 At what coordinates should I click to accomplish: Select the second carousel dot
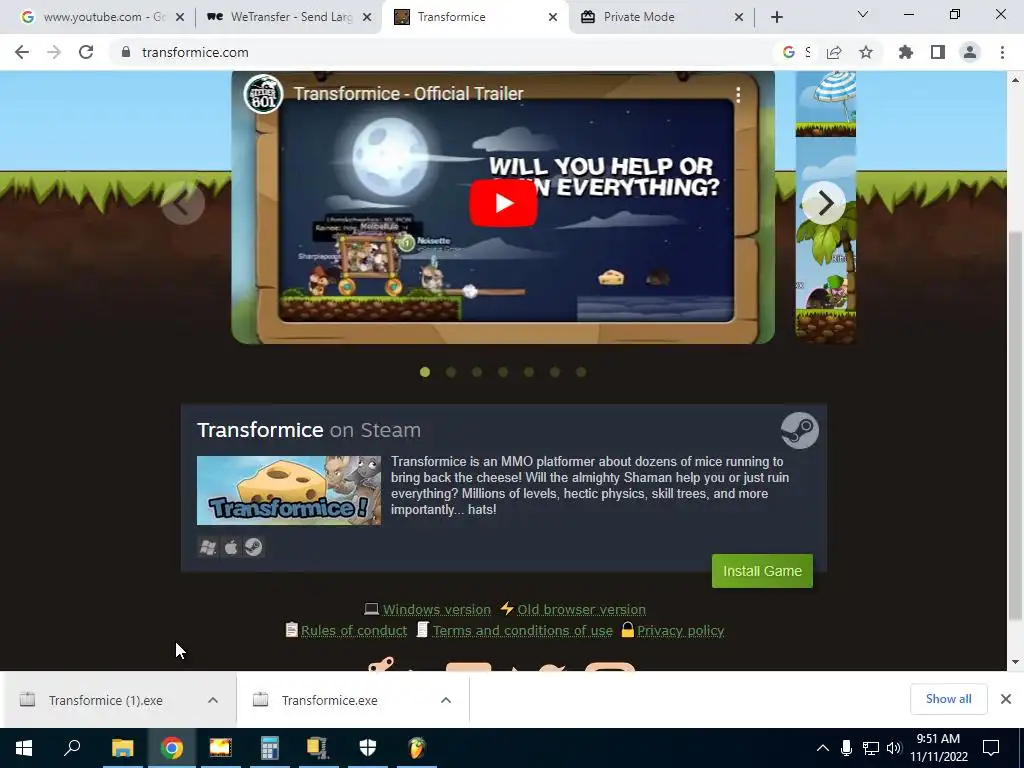click(451, 372)
